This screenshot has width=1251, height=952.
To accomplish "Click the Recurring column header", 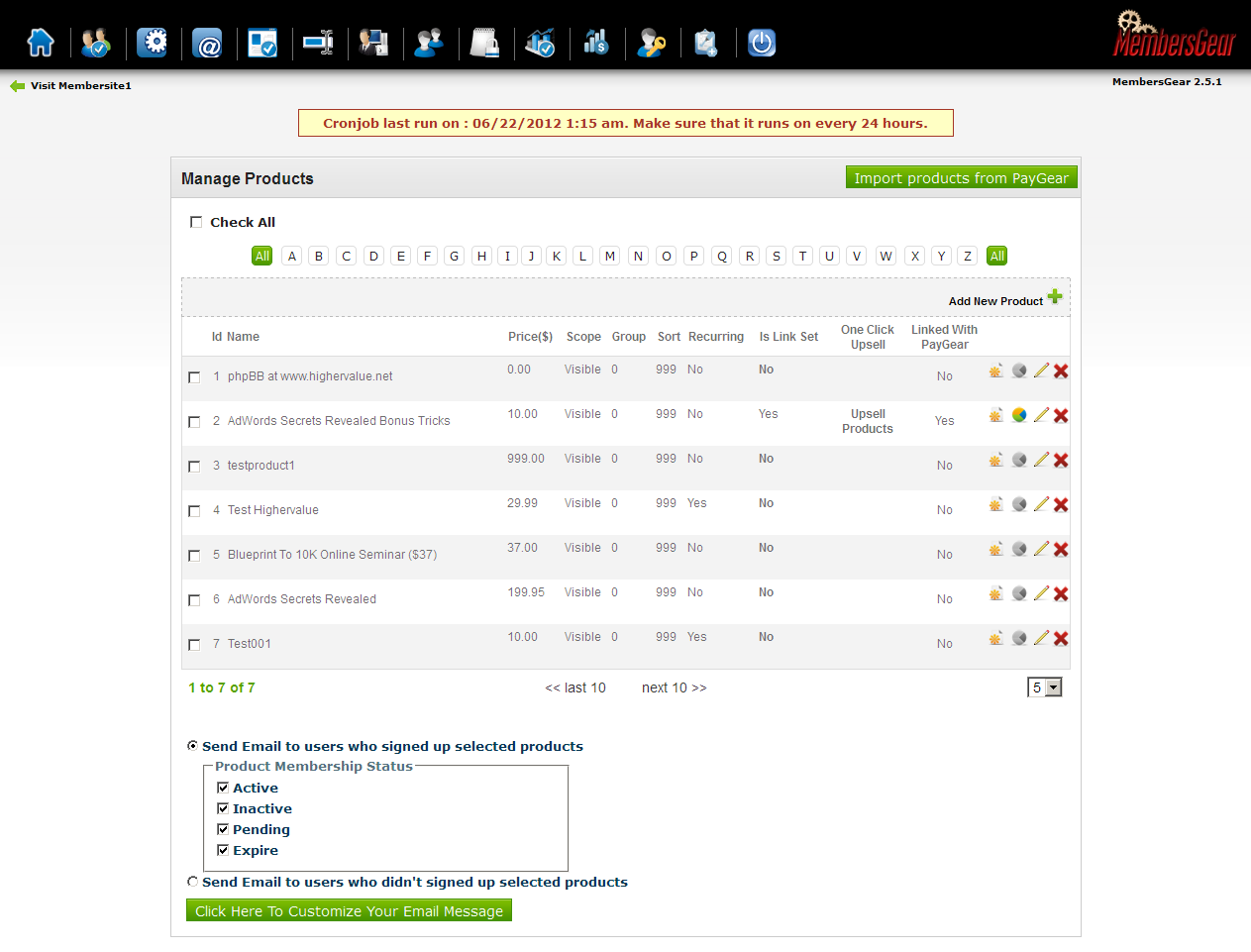I will click(716, 337).
